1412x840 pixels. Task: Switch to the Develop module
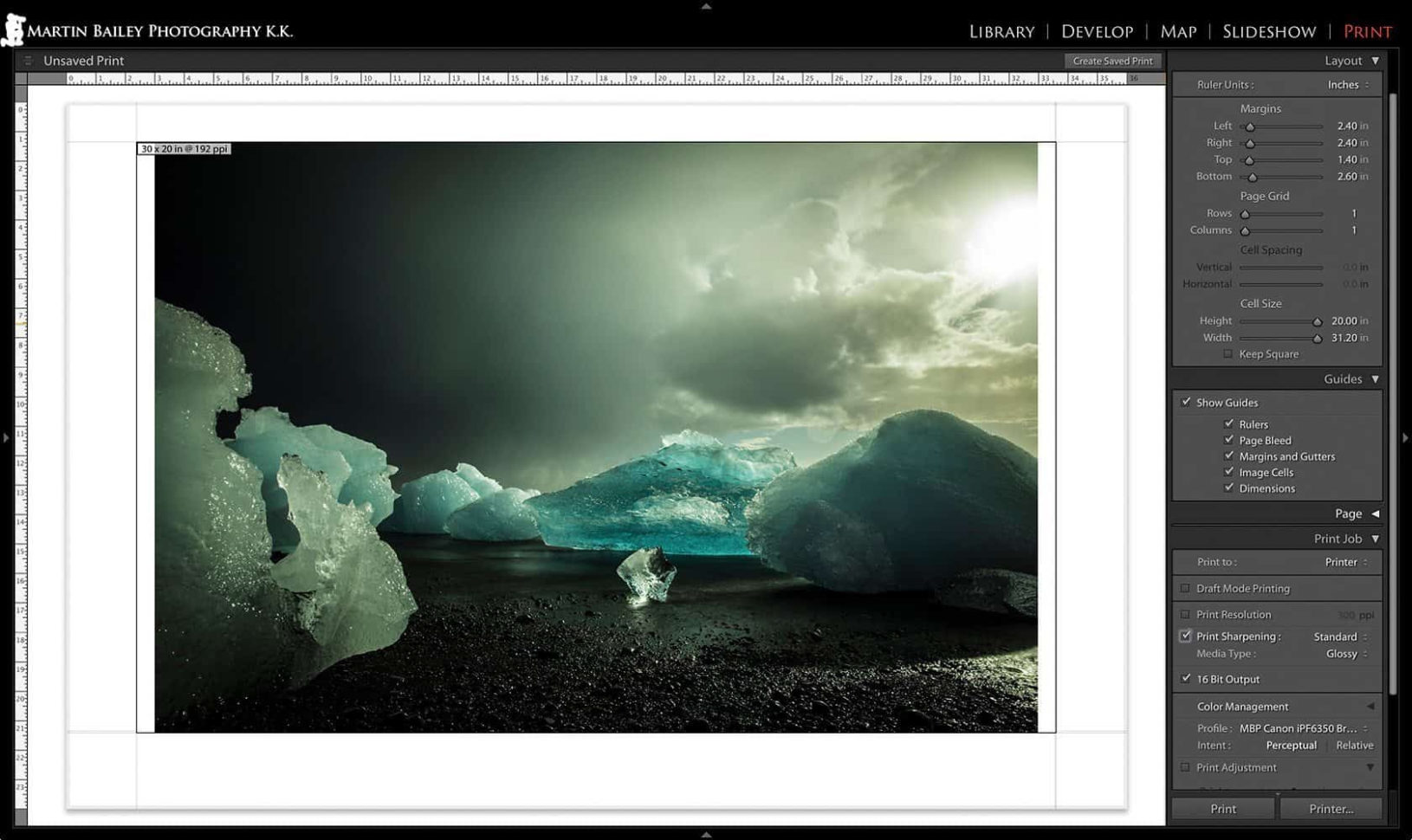[1097, 32]
